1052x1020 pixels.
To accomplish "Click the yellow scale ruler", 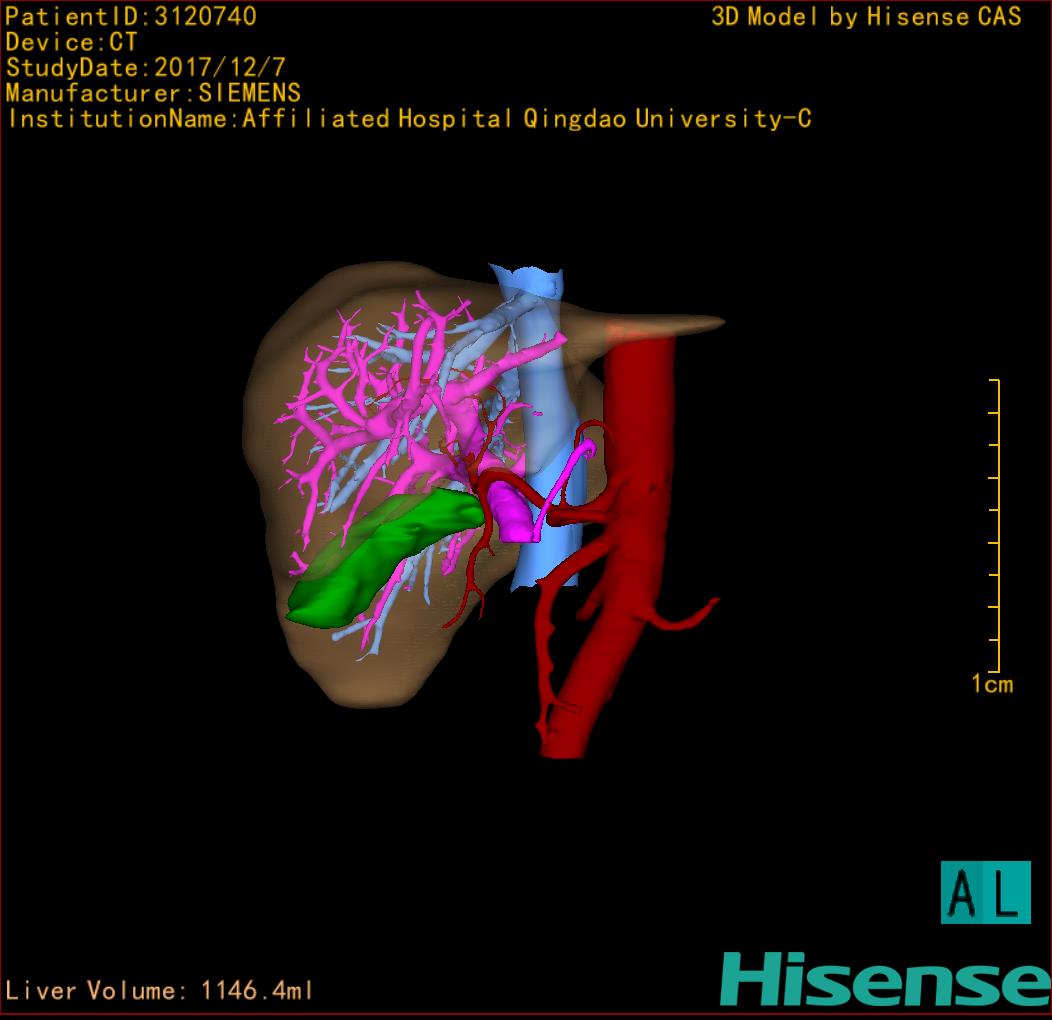I will [x=995, y=525].
